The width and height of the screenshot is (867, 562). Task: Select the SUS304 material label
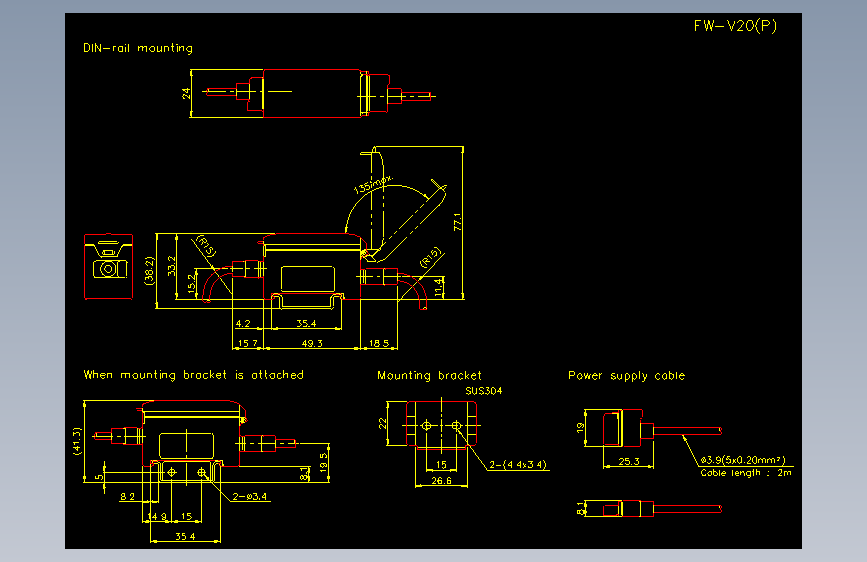484,391
